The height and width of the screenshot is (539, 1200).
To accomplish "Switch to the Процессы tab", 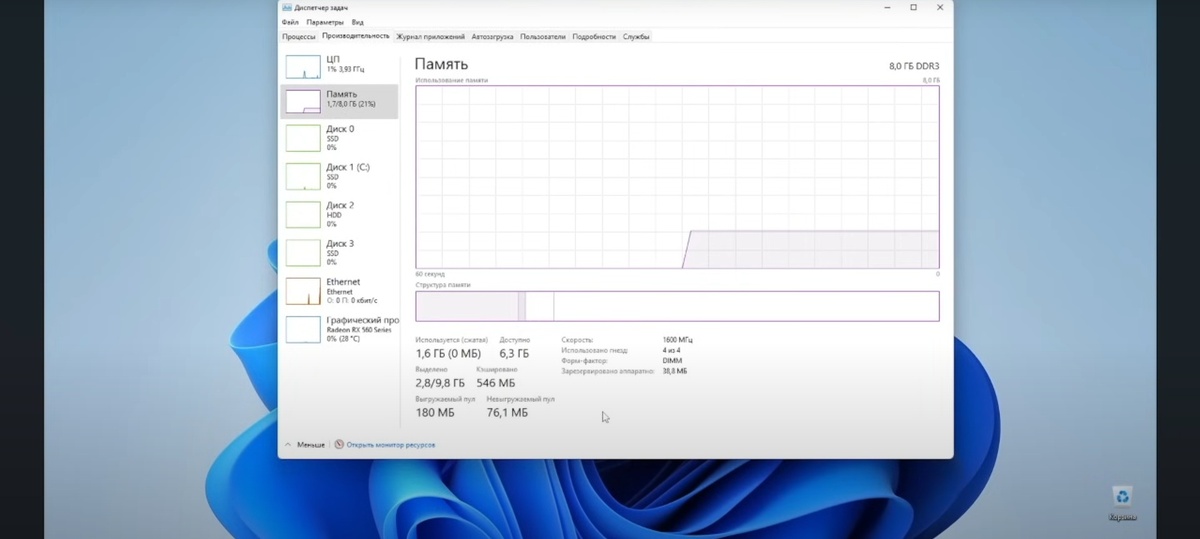I will coord(299,36).
